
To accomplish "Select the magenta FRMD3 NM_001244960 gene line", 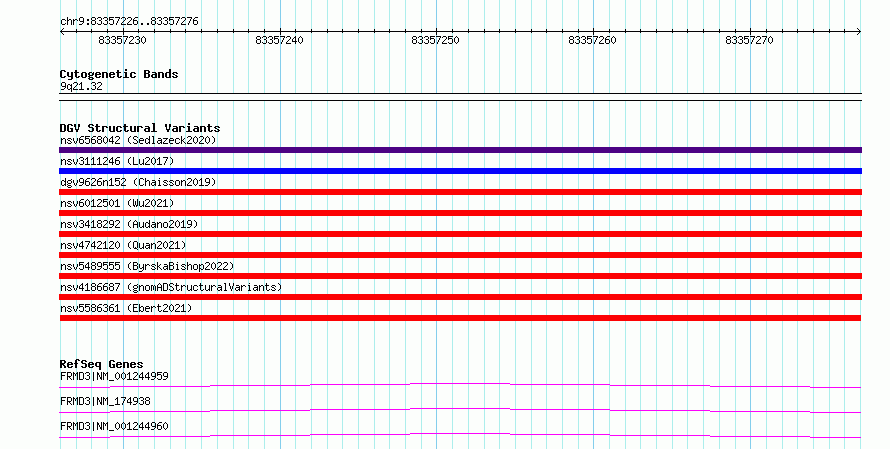I will coord(460,435).
